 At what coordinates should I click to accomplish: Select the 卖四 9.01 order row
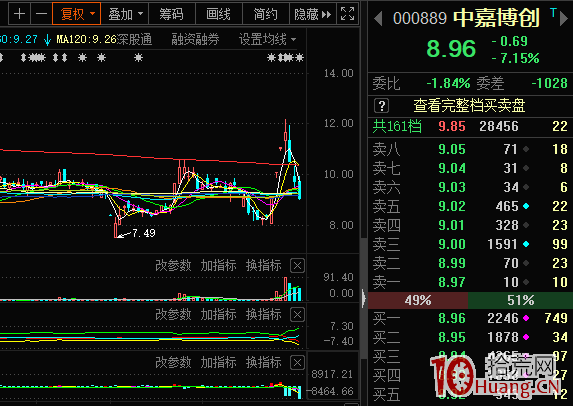pyautogui.click(x=470, y=225)
